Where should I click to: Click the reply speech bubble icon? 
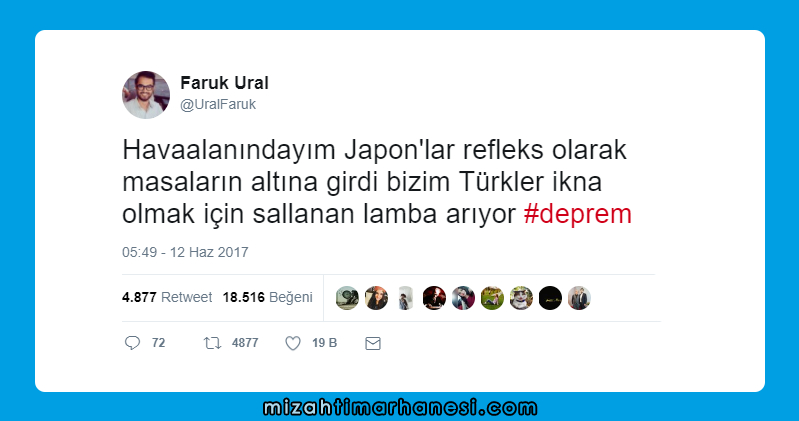coord(132,343)
